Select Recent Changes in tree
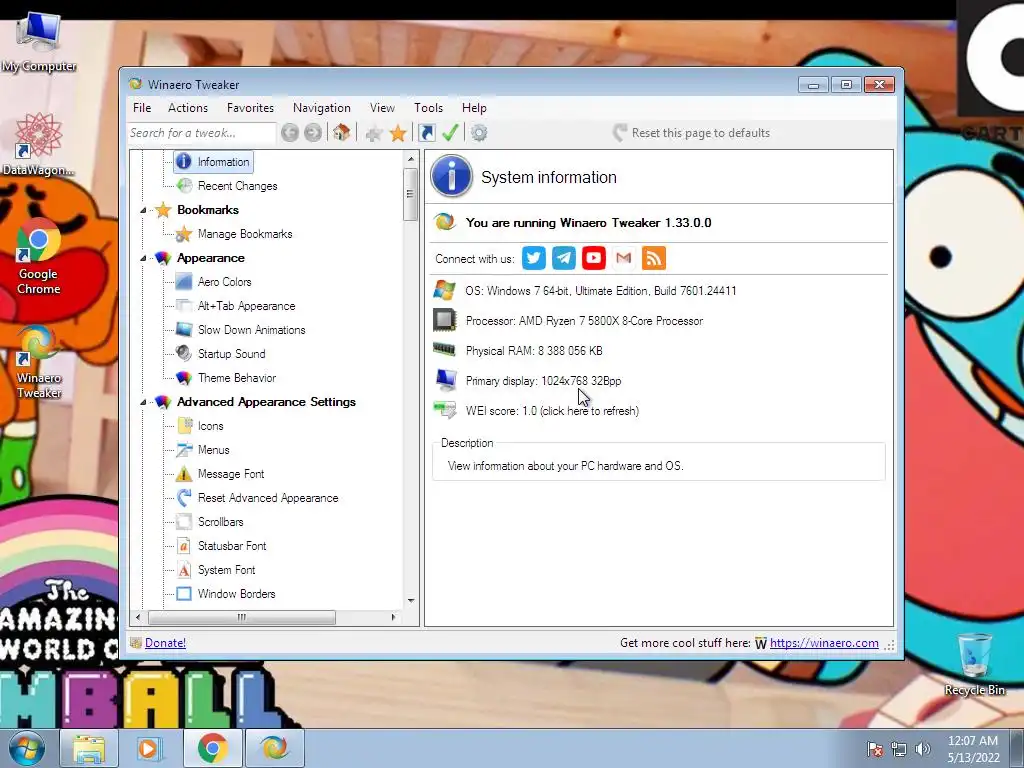The width and height of the screenshot is (1024, 768). 238,186
